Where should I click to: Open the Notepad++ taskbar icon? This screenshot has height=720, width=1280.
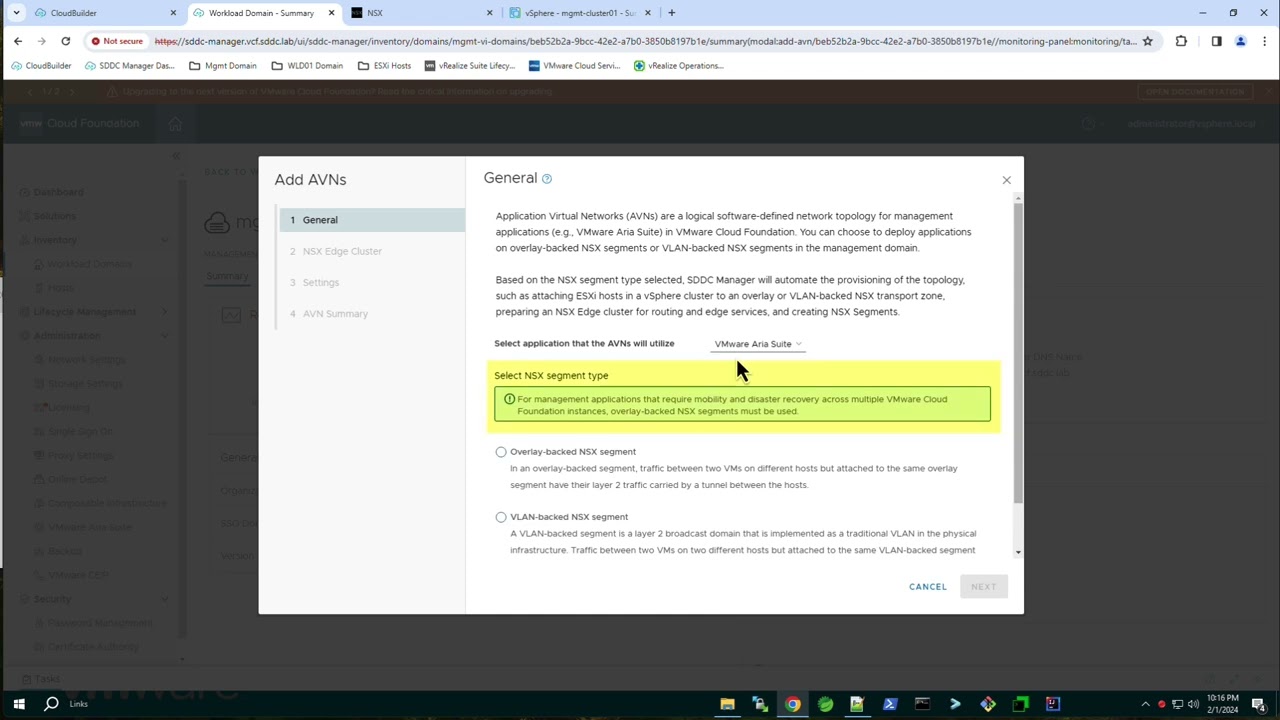click(857, 704)
